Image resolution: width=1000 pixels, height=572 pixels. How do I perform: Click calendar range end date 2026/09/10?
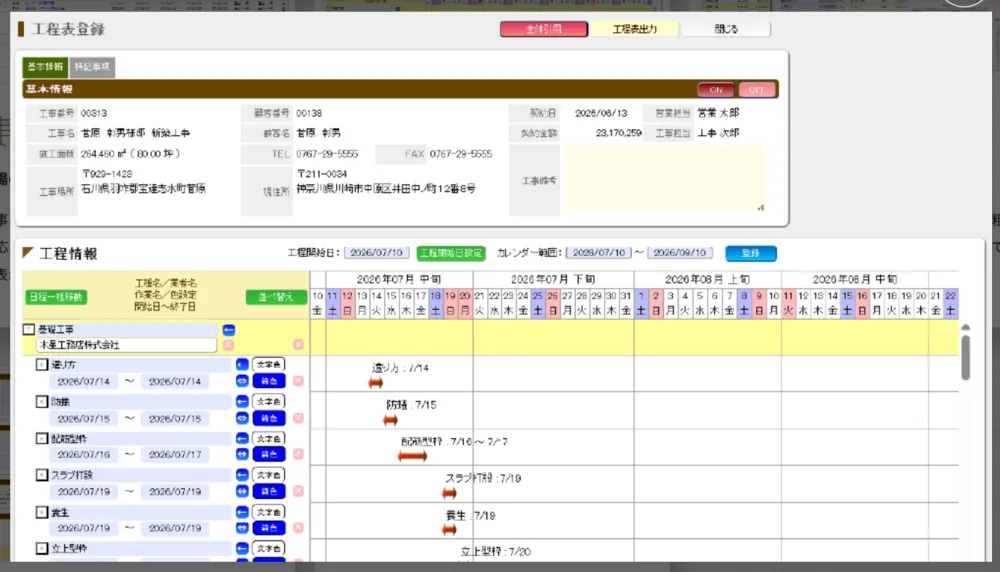point(680,253)
